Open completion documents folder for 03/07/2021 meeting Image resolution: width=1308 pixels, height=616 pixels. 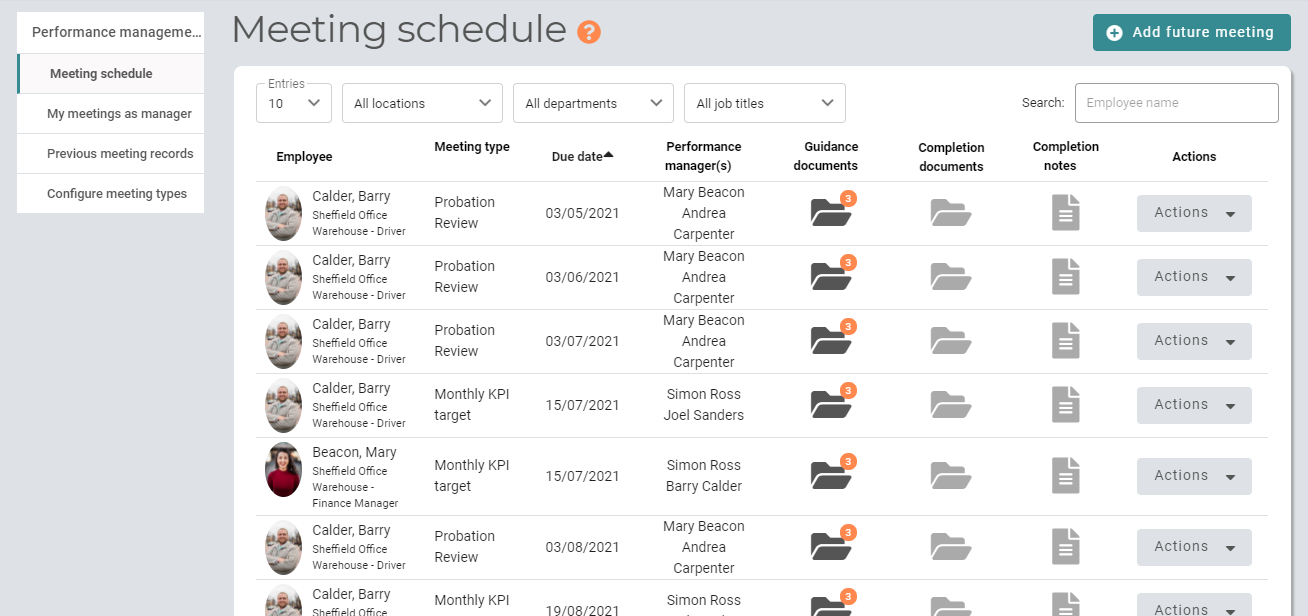[x=951, y=341]
